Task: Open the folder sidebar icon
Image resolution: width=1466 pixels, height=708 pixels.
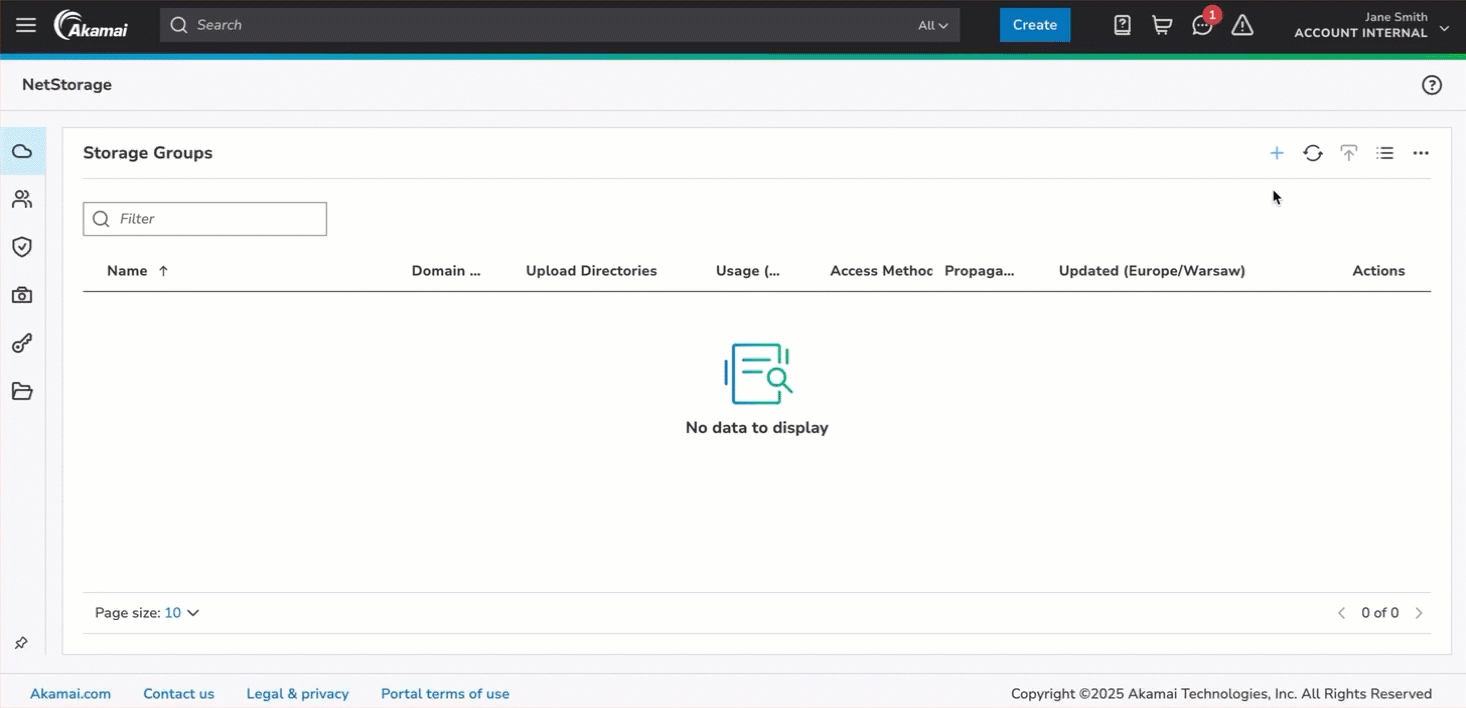Action: pyautogui.click(x=22, y=391)
